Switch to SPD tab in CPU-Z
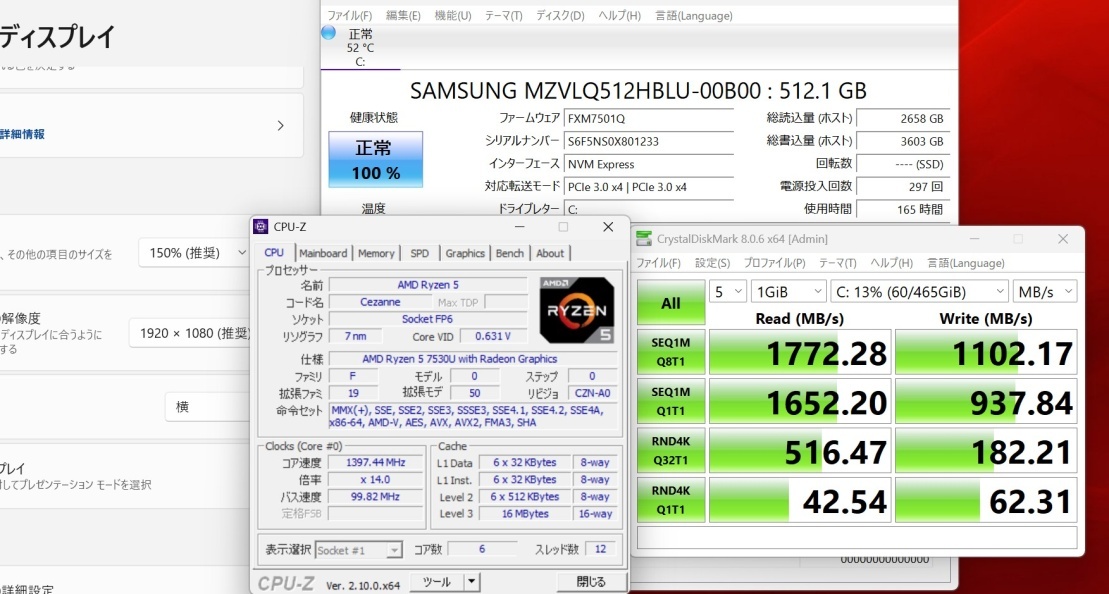 pyautogui.click(x=419, y=253)
